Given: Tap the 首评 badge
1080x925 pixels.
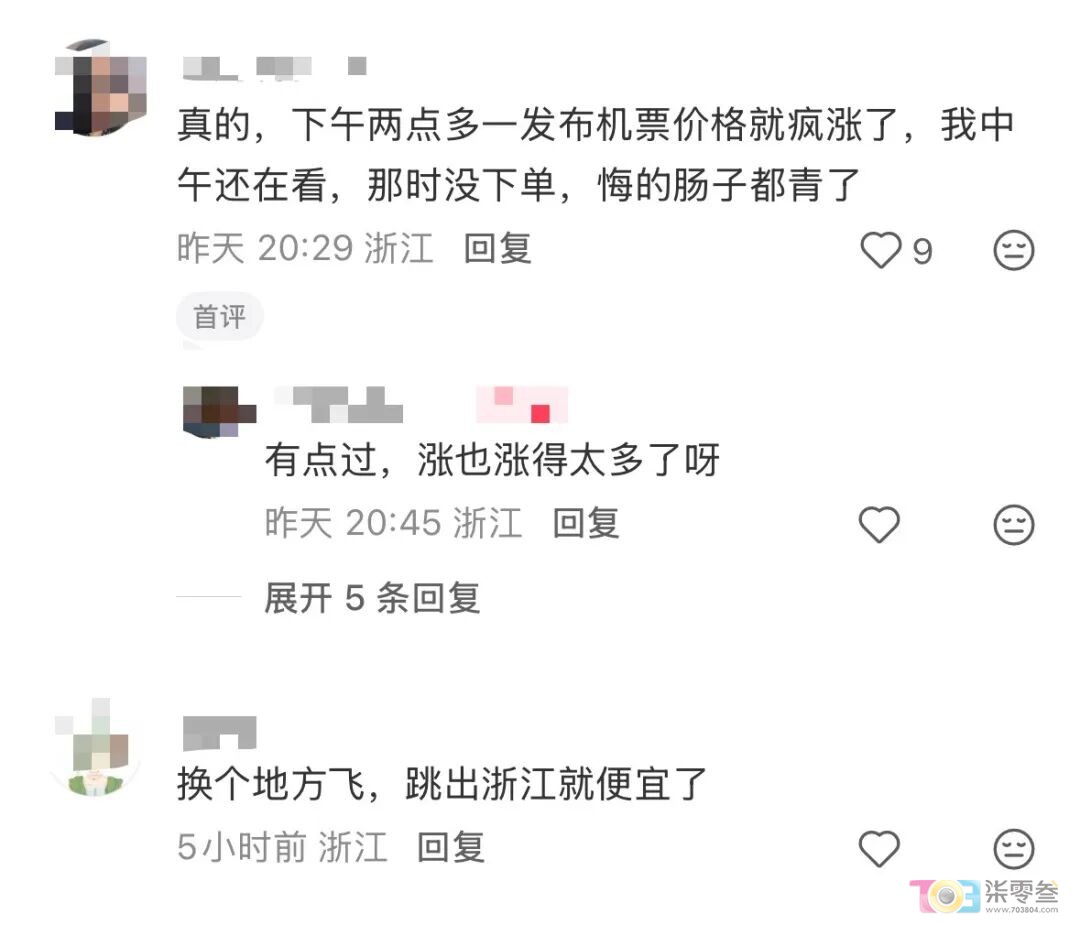Looking at the screenshot, I should (x=219, y=317).
